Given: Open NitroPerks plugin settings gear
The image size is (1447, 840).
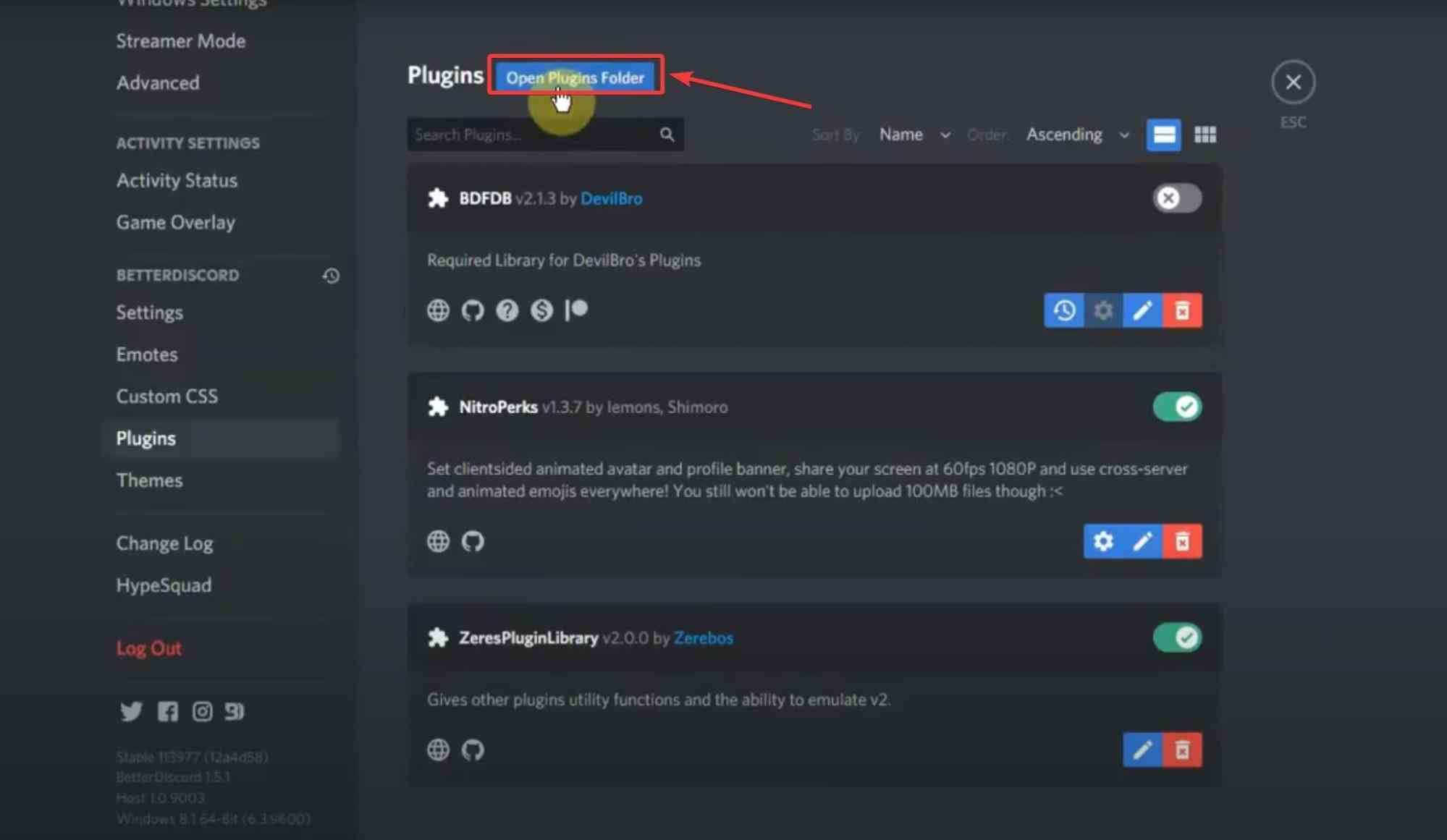Looking at the screenshot, I should click(x=1103, y=541).
